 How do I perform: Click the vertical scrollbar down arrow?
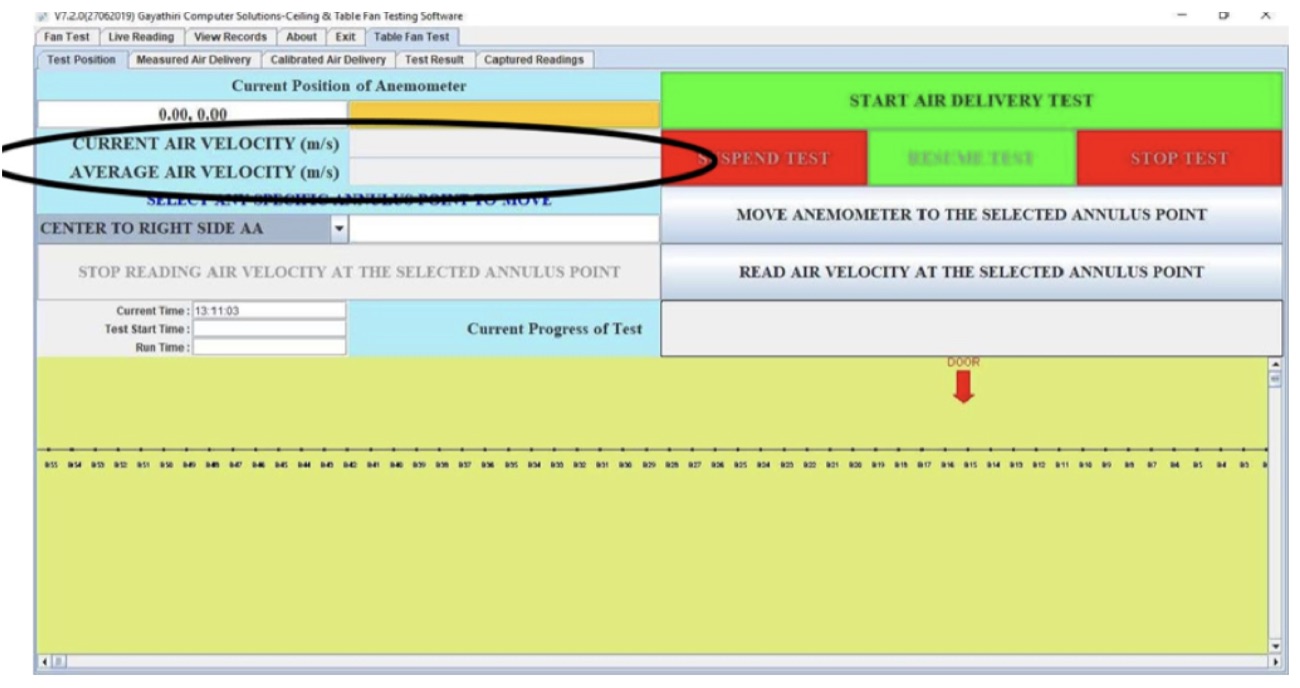(x=1274, y=646)
